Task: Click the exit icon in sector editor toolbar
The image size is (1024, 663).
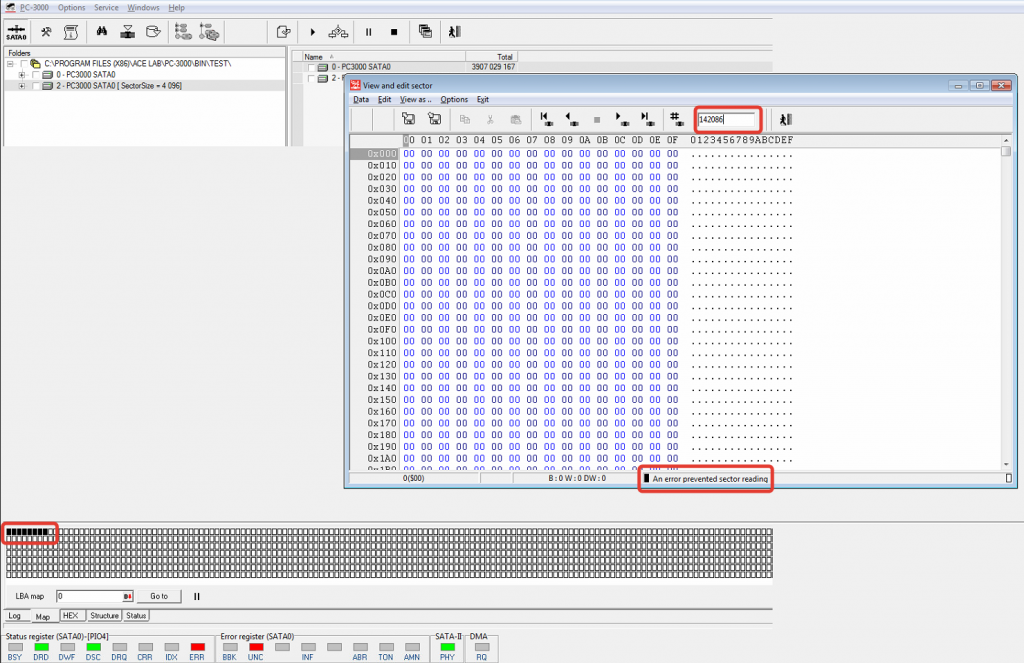Action: pos(786,119)
